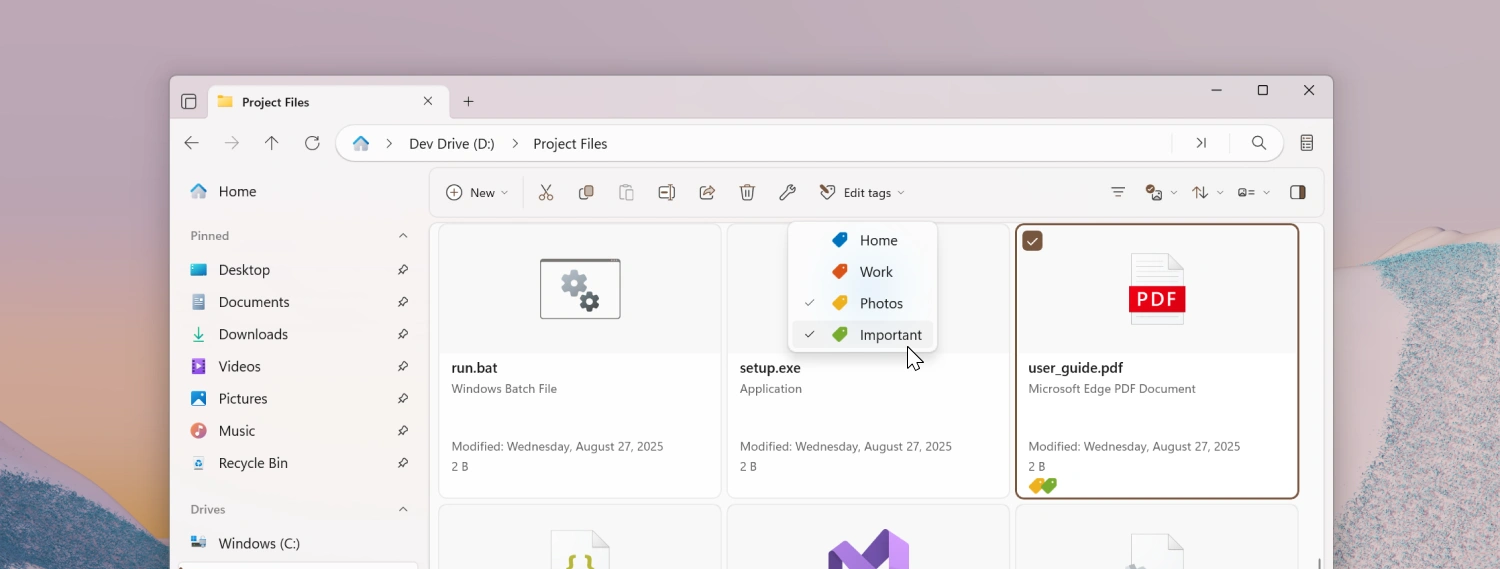Viewport: 1500px width, 569px height.
Task: Open Pictures in the sidebar
Action: click(298, 398)
